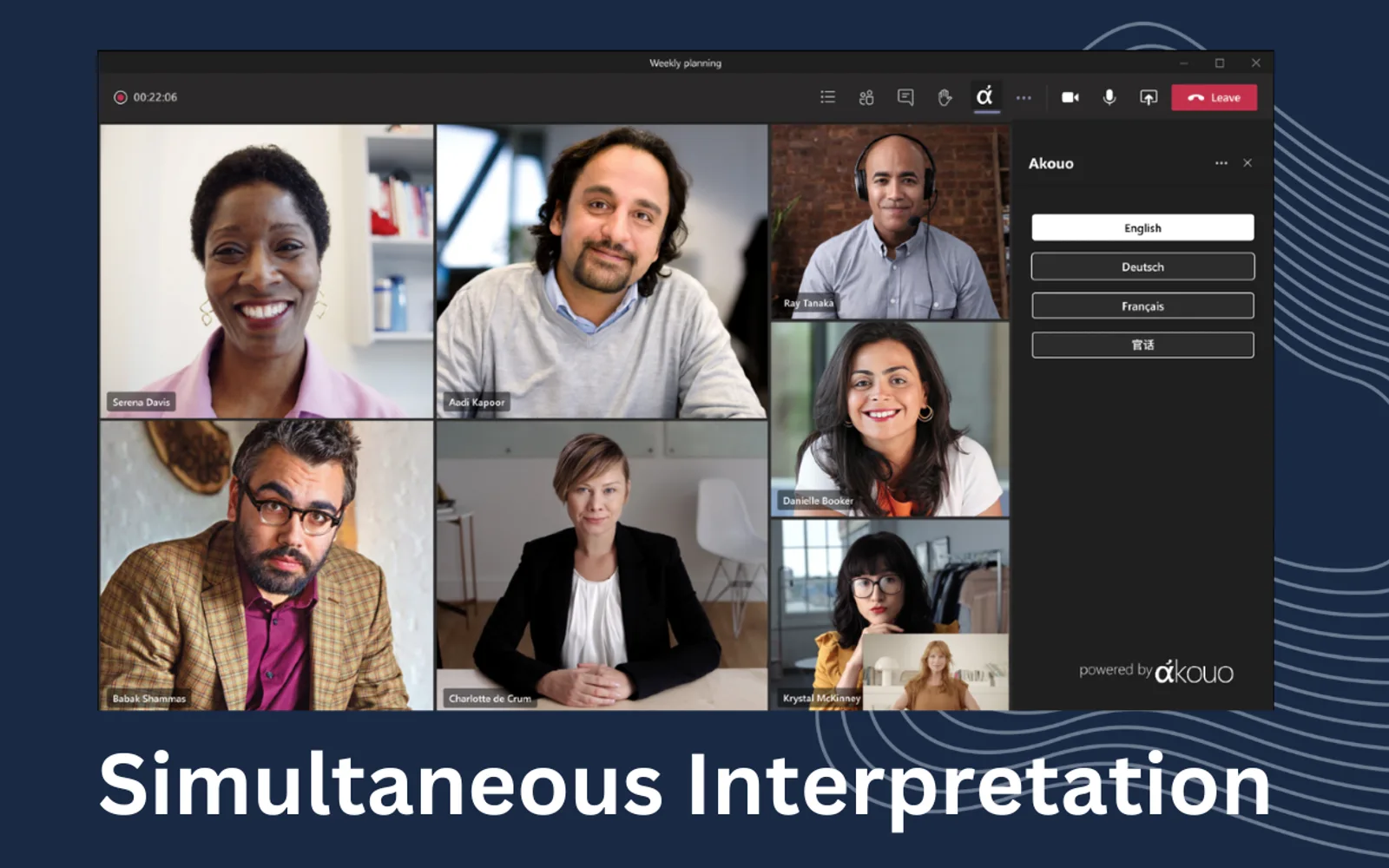Click the Weekly planning window title
Image resolution: width=1389 pixels, height=868 pixels.
point(685,62)
